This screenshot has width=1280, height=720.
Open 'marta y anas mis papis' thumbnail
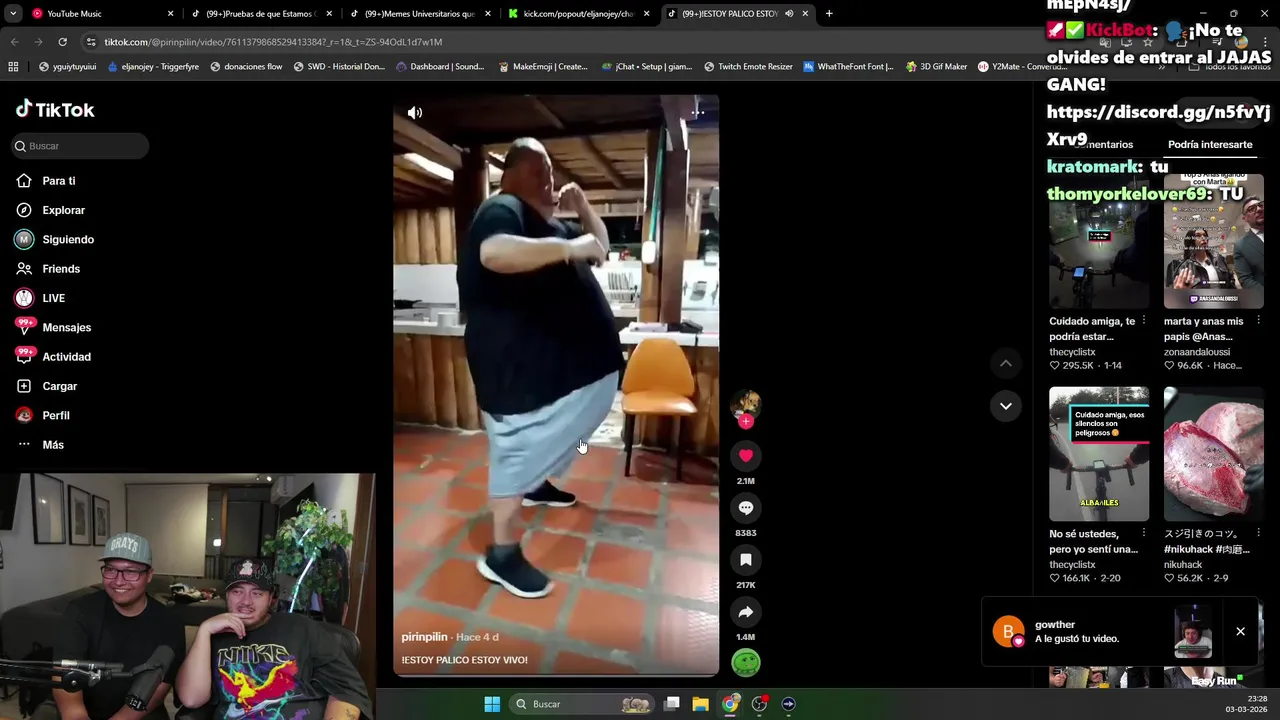point(1213,241)
